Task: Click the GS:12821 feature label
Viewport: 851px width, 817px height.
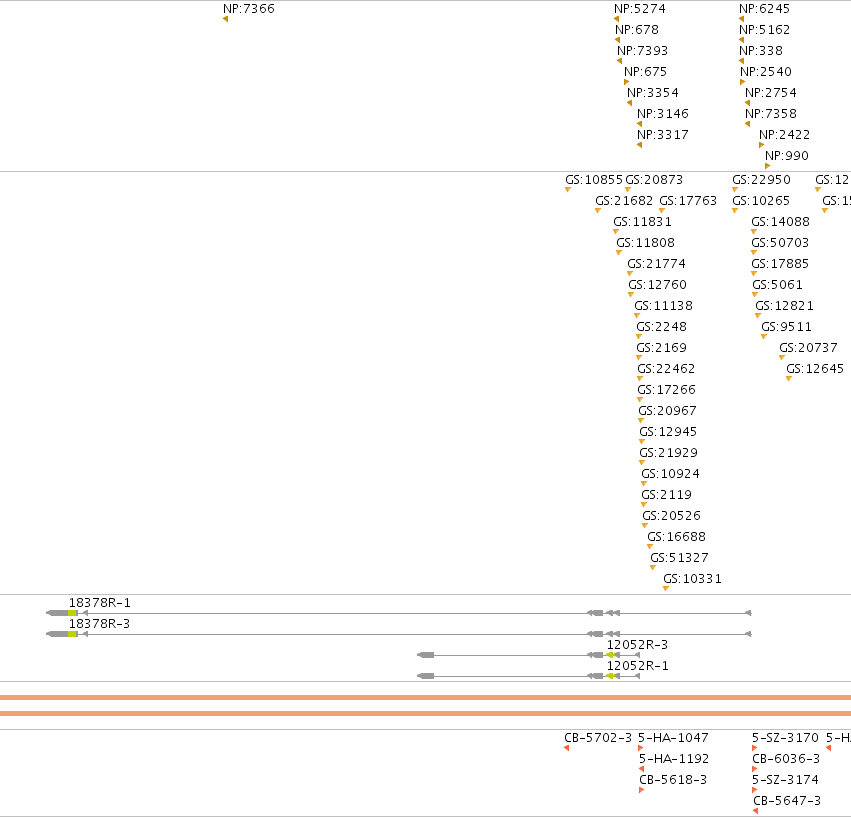Action: (x=784, y=306)
